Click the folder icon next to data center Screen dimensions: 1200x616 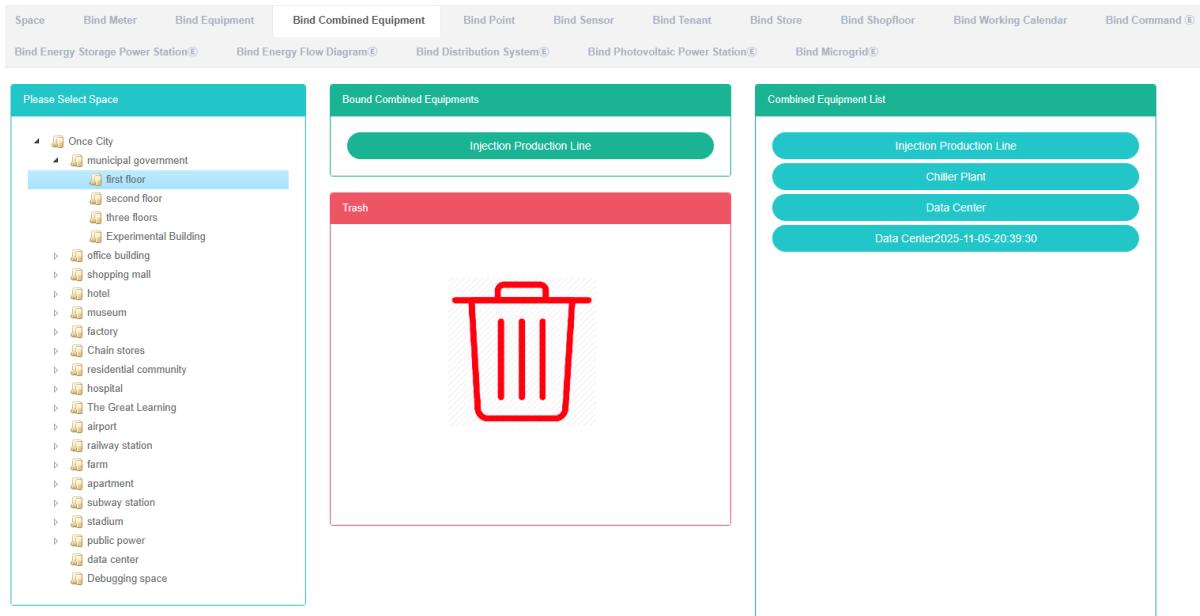(x=77, y=560)
